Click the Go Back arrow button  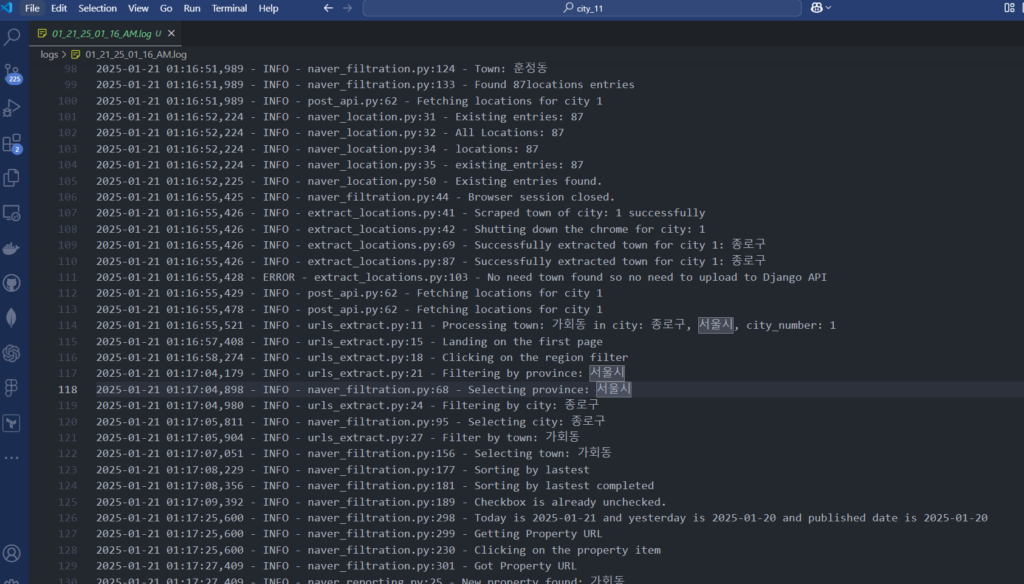coord(328,8)
